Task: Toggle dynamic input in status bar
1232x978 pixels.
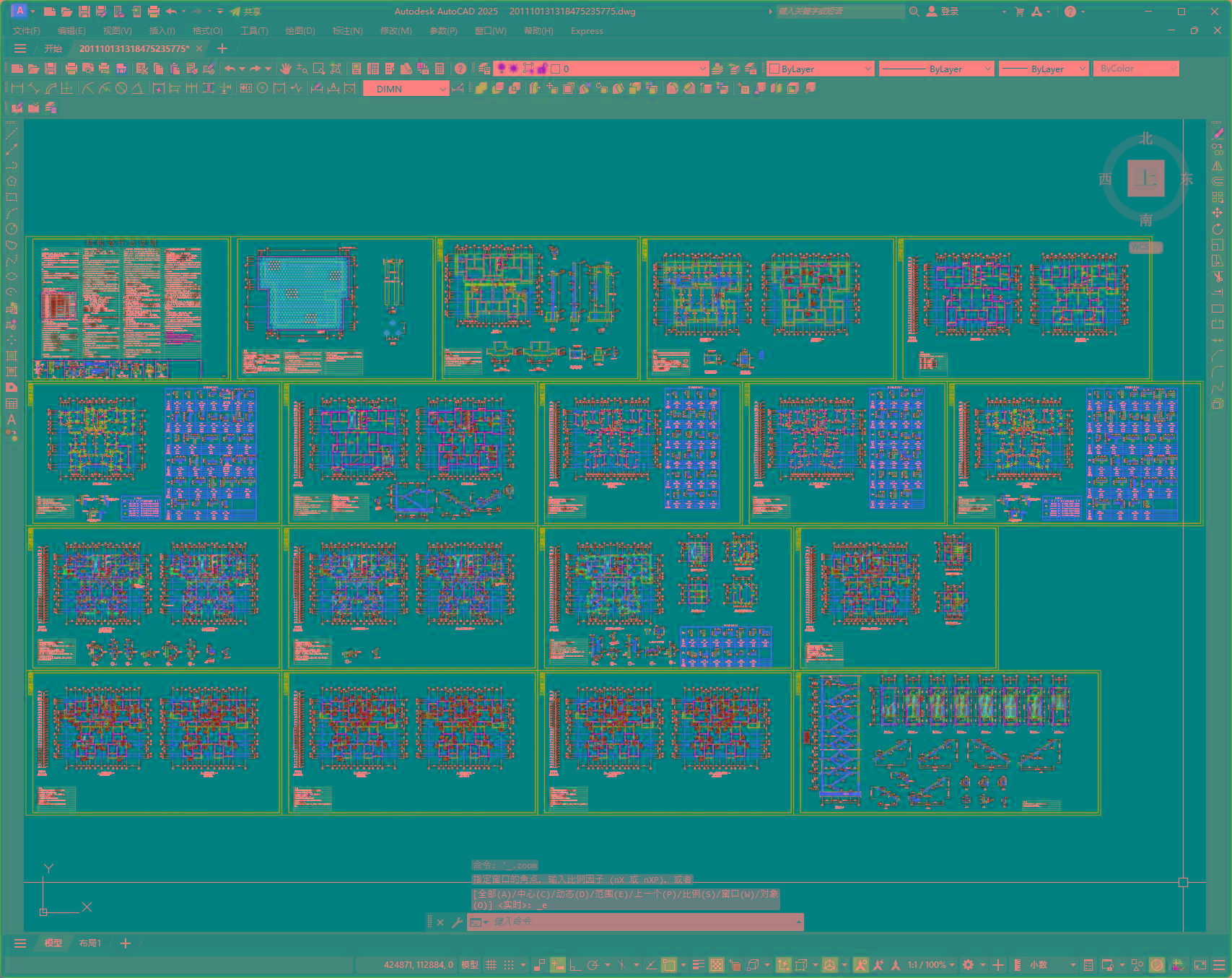Action: (x=558, y=965)
